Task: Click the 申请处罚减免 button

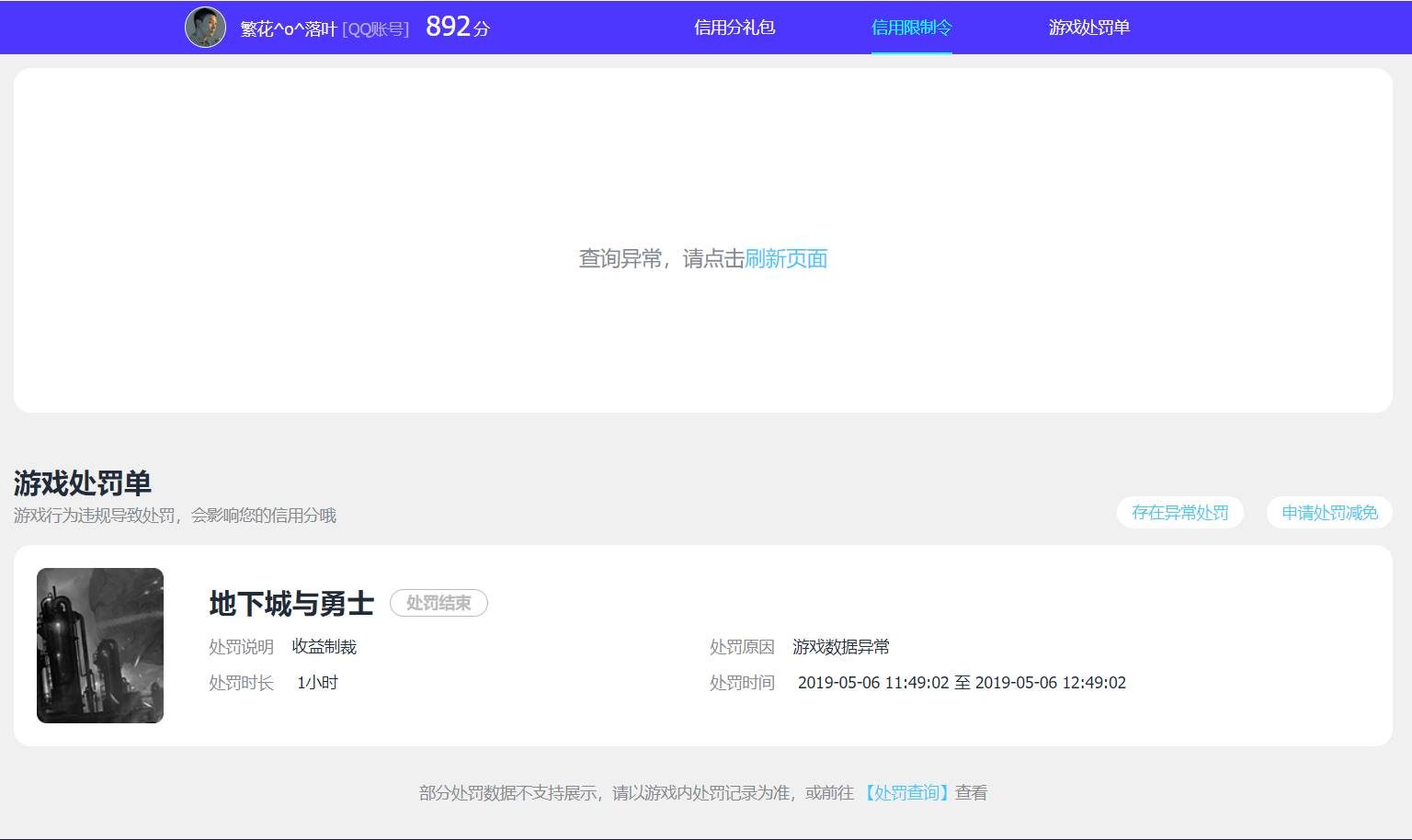Action: point(1328,512)
